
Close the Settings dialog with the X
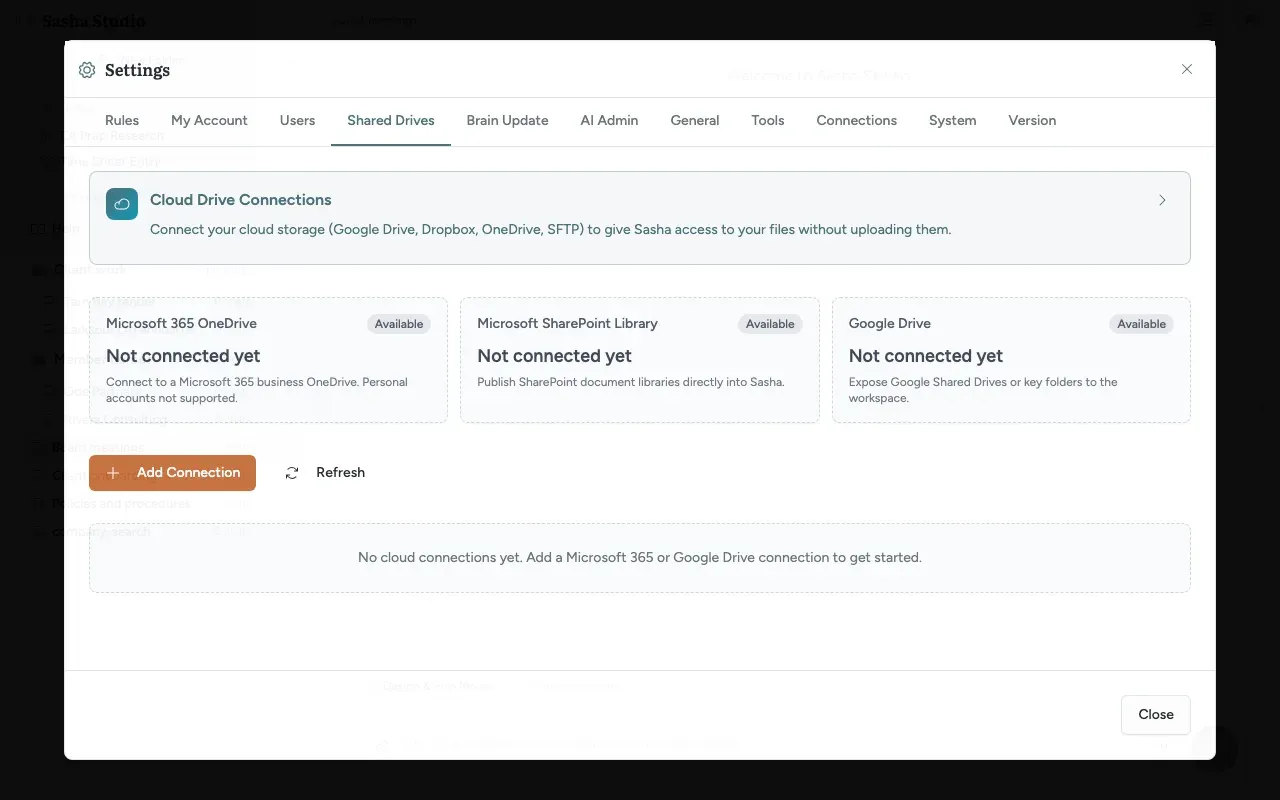click(x=1187, y=69)
